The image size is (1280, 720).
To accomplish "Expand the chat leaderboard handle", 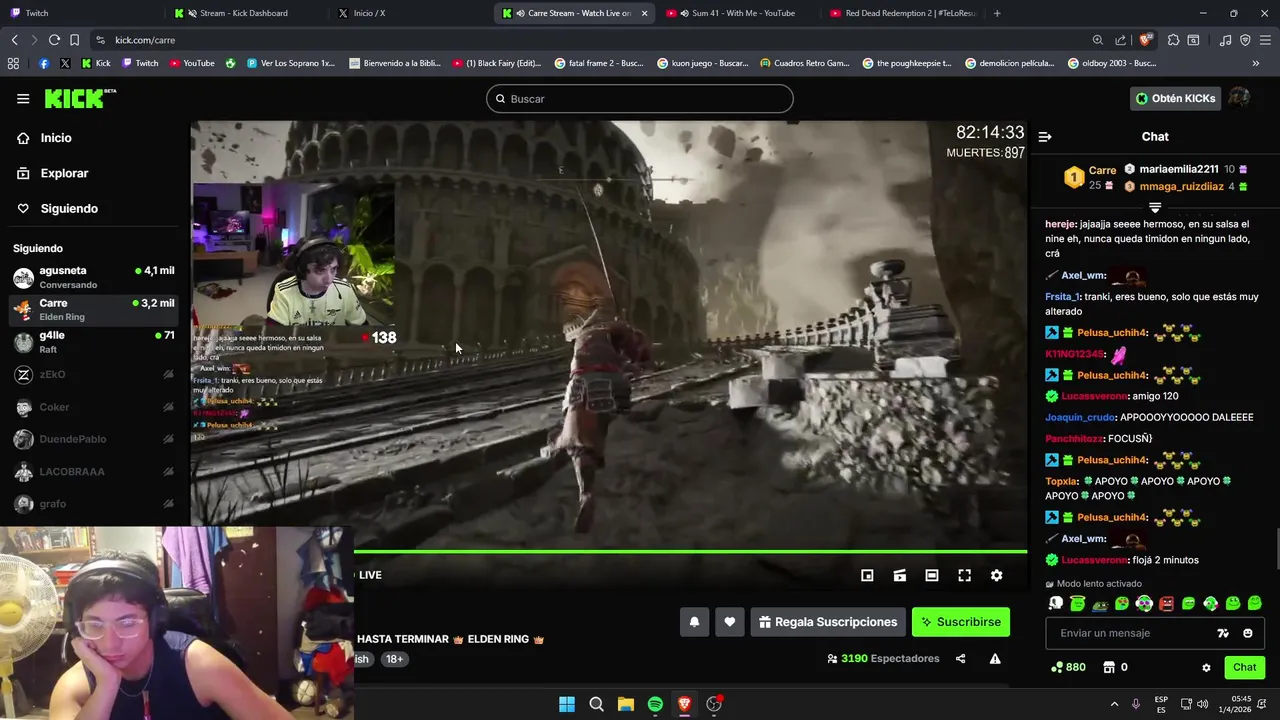I will (1155, 207).
